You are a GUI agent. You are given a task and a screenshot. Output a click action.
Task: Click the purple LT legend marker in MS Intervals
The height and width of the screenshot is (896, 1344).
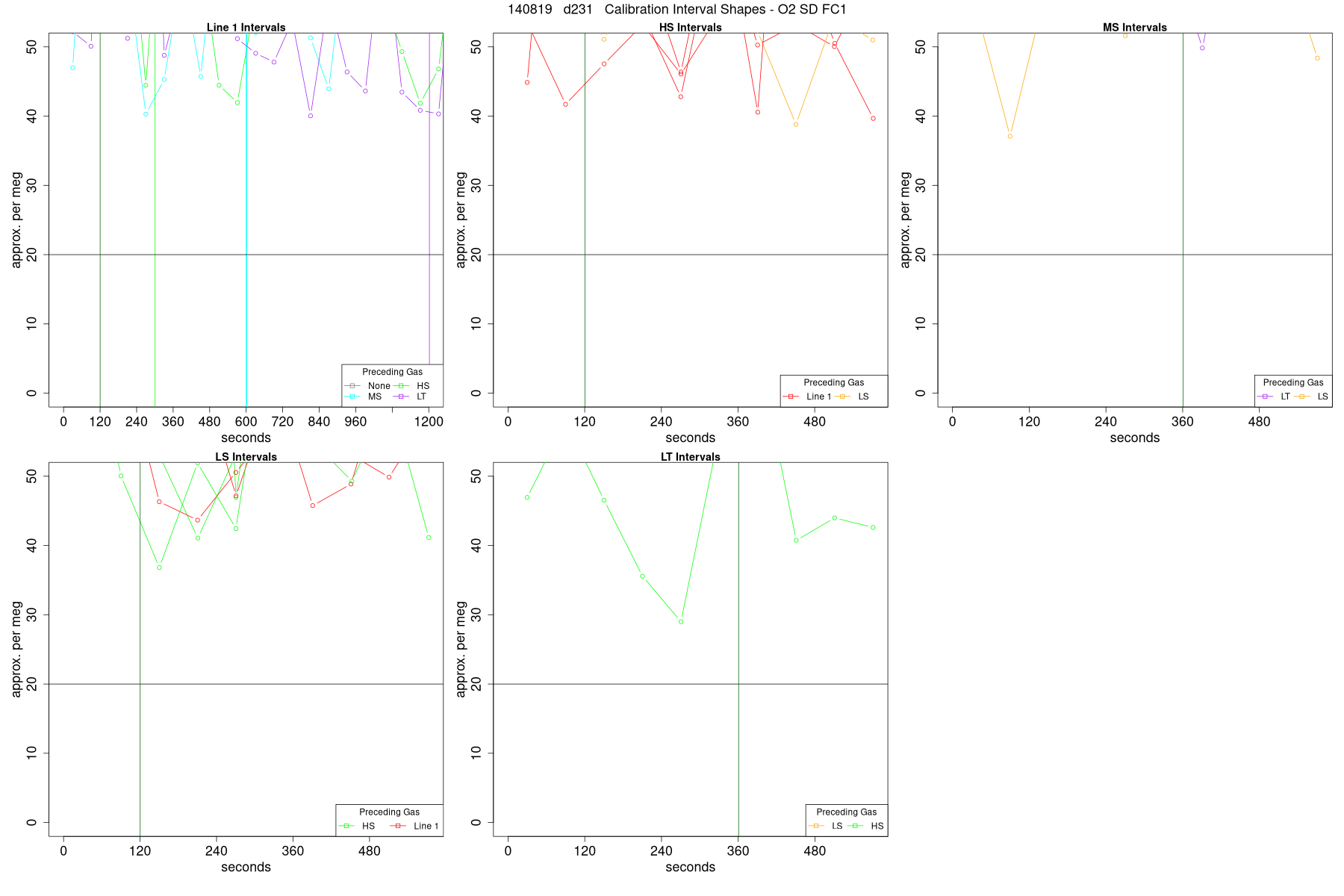[x=1266, y=396]
